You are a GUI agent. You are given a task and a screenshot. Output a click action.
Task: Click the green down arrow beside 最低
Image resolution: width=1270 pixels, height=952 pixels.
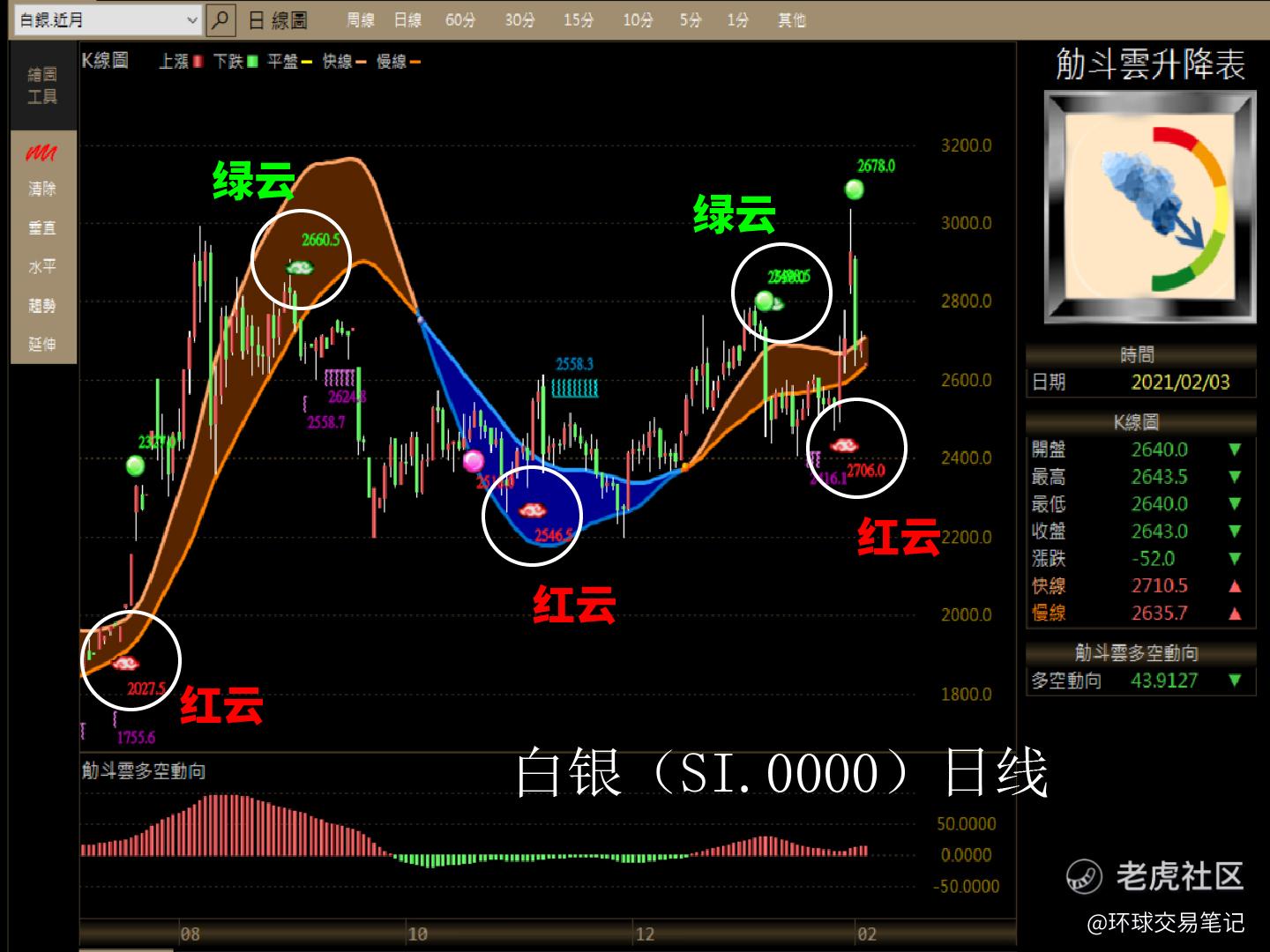tap(1235, 504)
